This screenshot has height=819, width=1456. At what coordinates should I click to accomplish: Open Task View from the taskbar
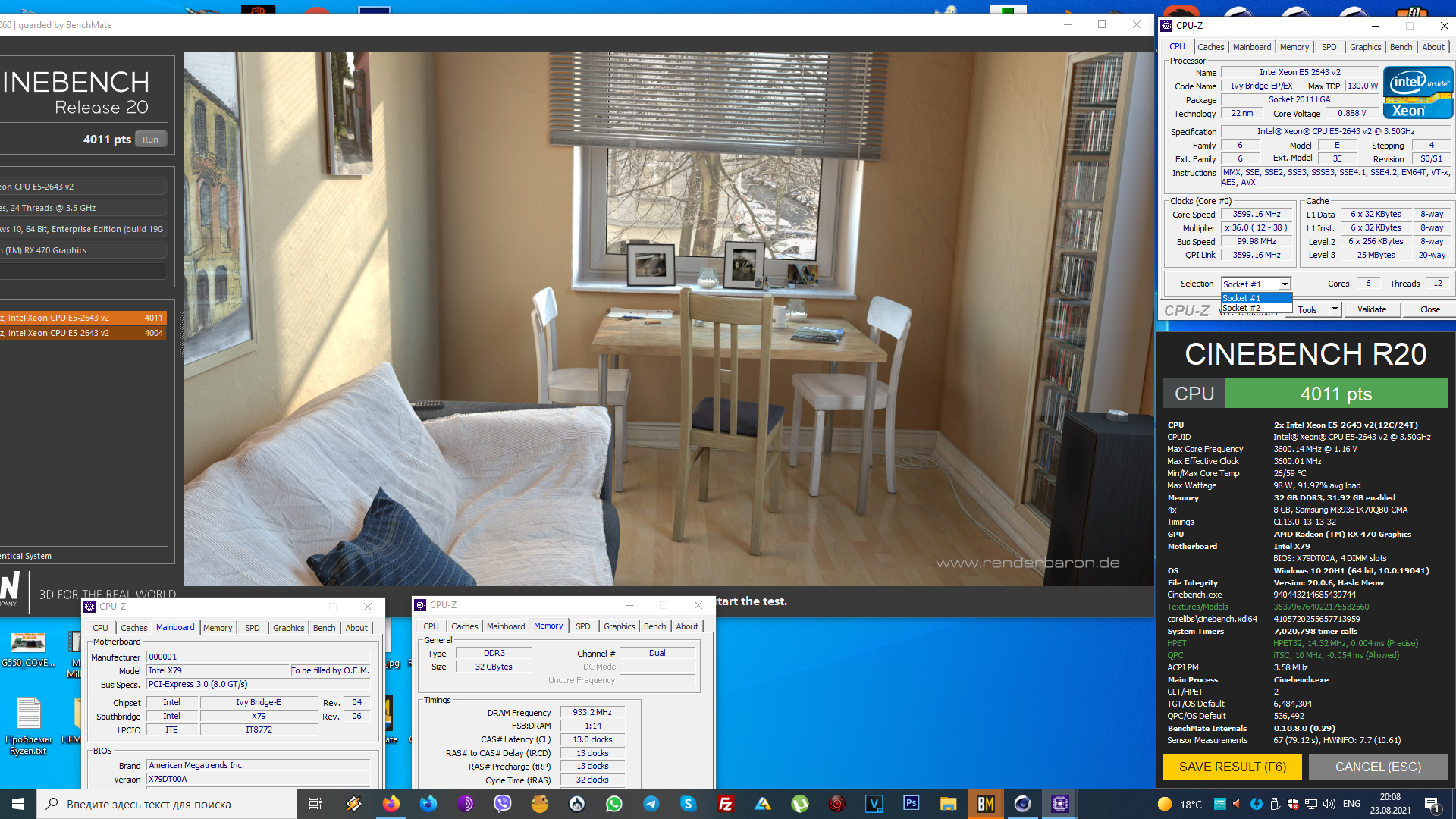click(315, 804)
